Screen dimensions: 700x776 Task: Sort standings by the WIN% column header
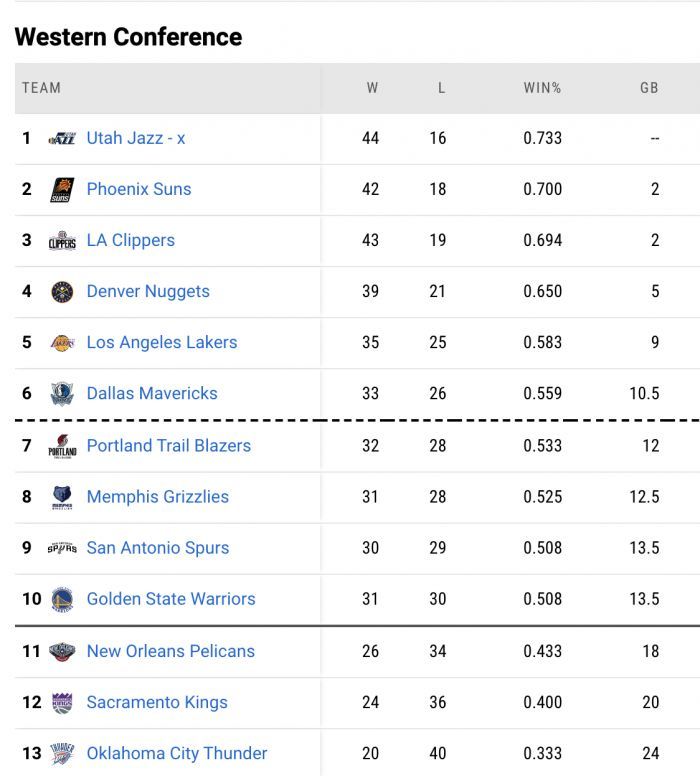pyautogui.click(x=543, y=88)
